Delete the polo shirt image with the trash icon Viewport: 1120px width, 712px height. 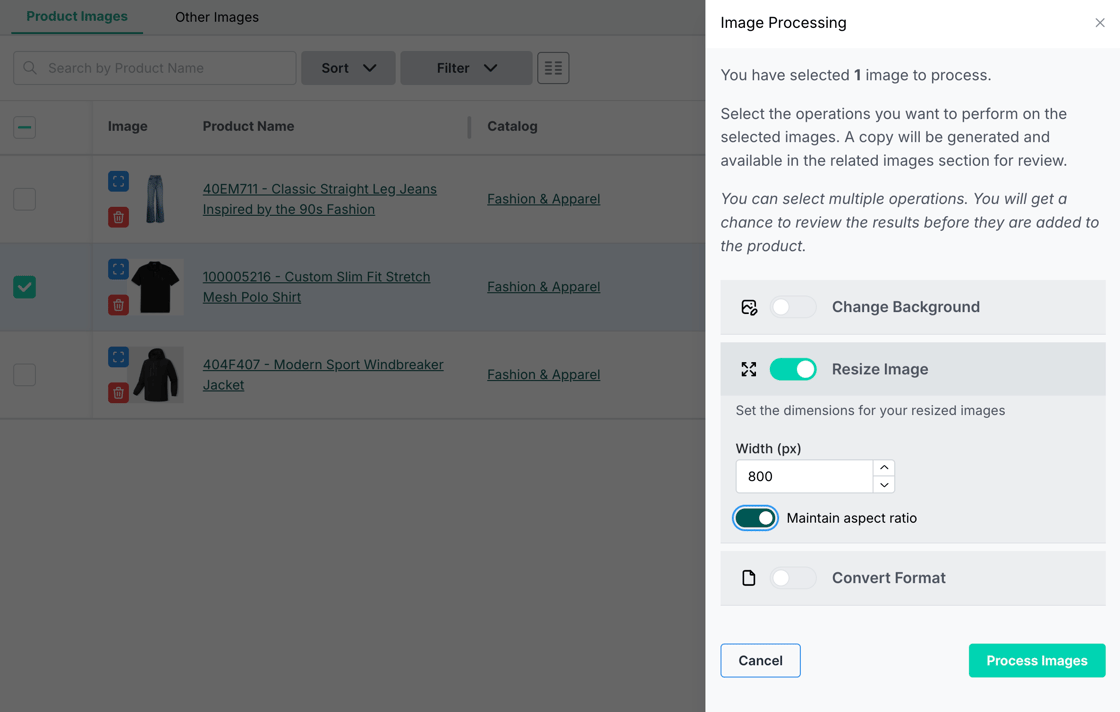118,305
